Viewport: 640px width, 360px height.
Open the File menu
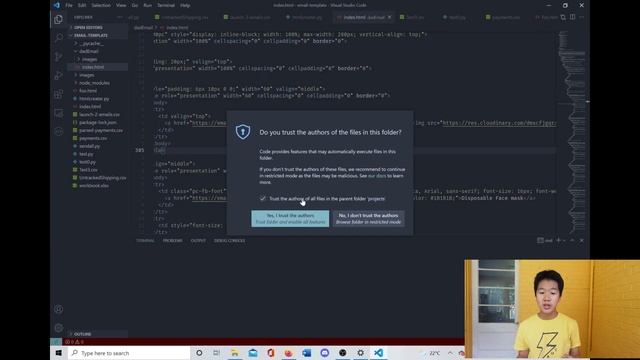pyautogui.click(x=69, y=5)
